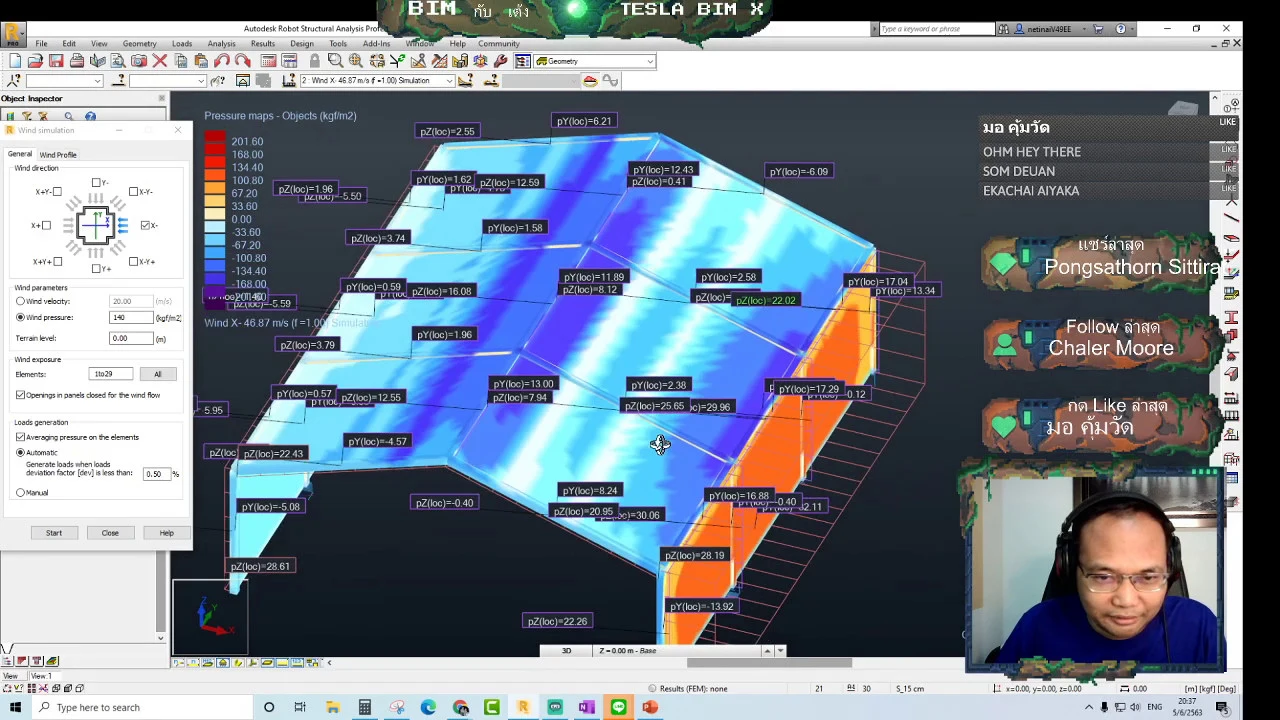
Task: Click the blue help icon in Object Inspector
Action: tap(90, 117)
